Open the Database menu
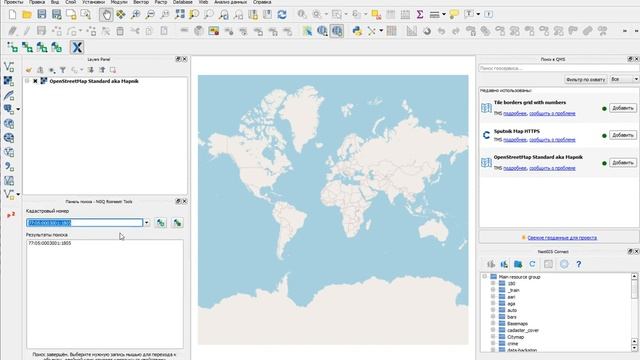The width and height of the screenshot is (640, 360). pos(182,2)
